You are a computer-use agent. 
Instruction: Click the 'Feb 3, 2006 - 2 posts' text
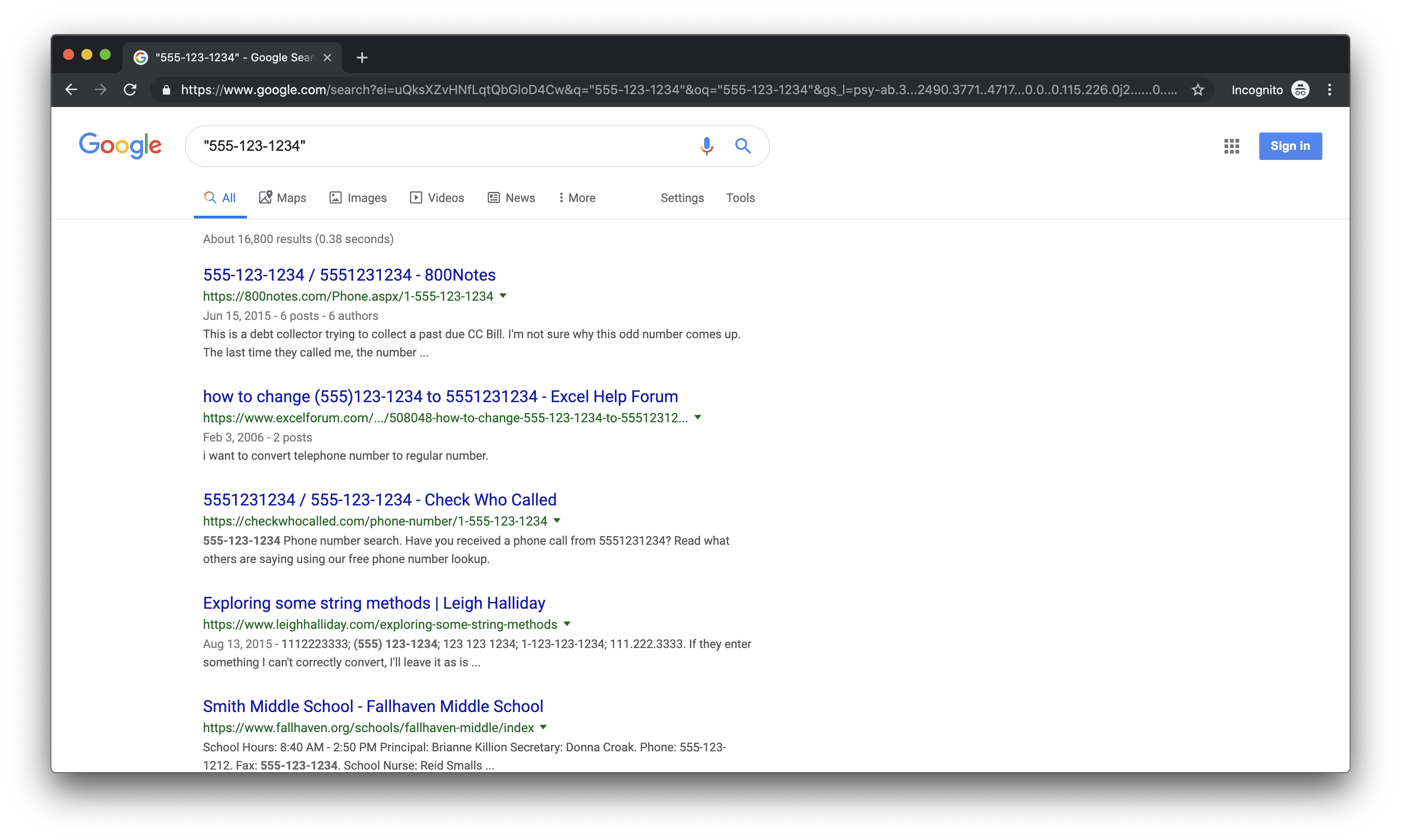tap(257, 437)
